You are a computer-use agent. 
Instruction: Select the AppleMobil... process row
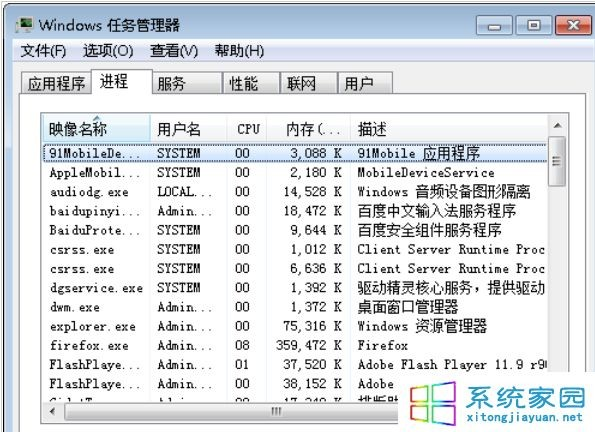pos(295,173)
